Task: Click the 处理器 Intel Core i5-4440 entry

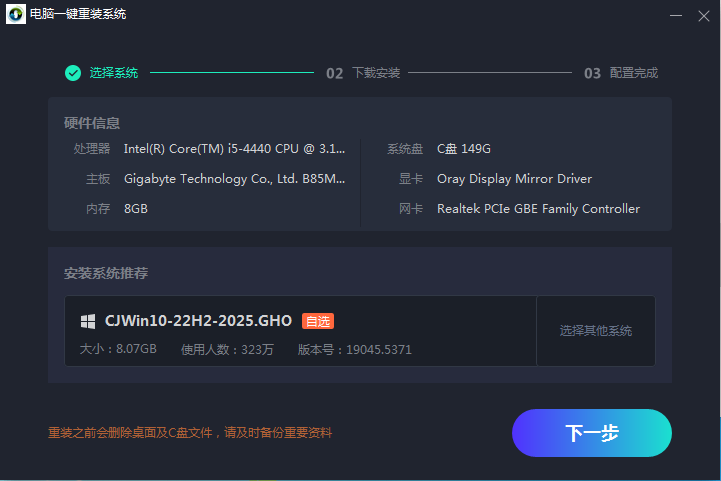Action: 234,149
